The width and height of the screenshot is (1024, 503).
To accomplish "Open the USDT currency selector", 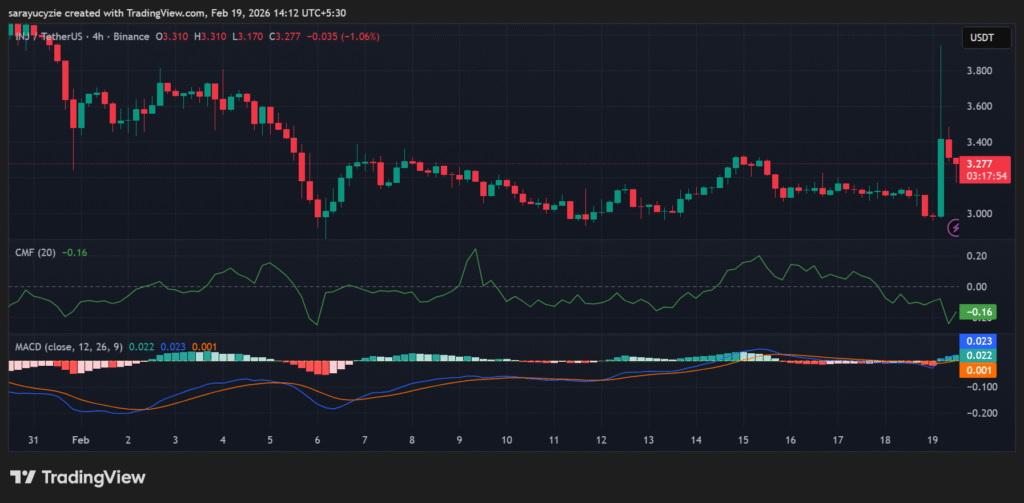I will [981, 38].
